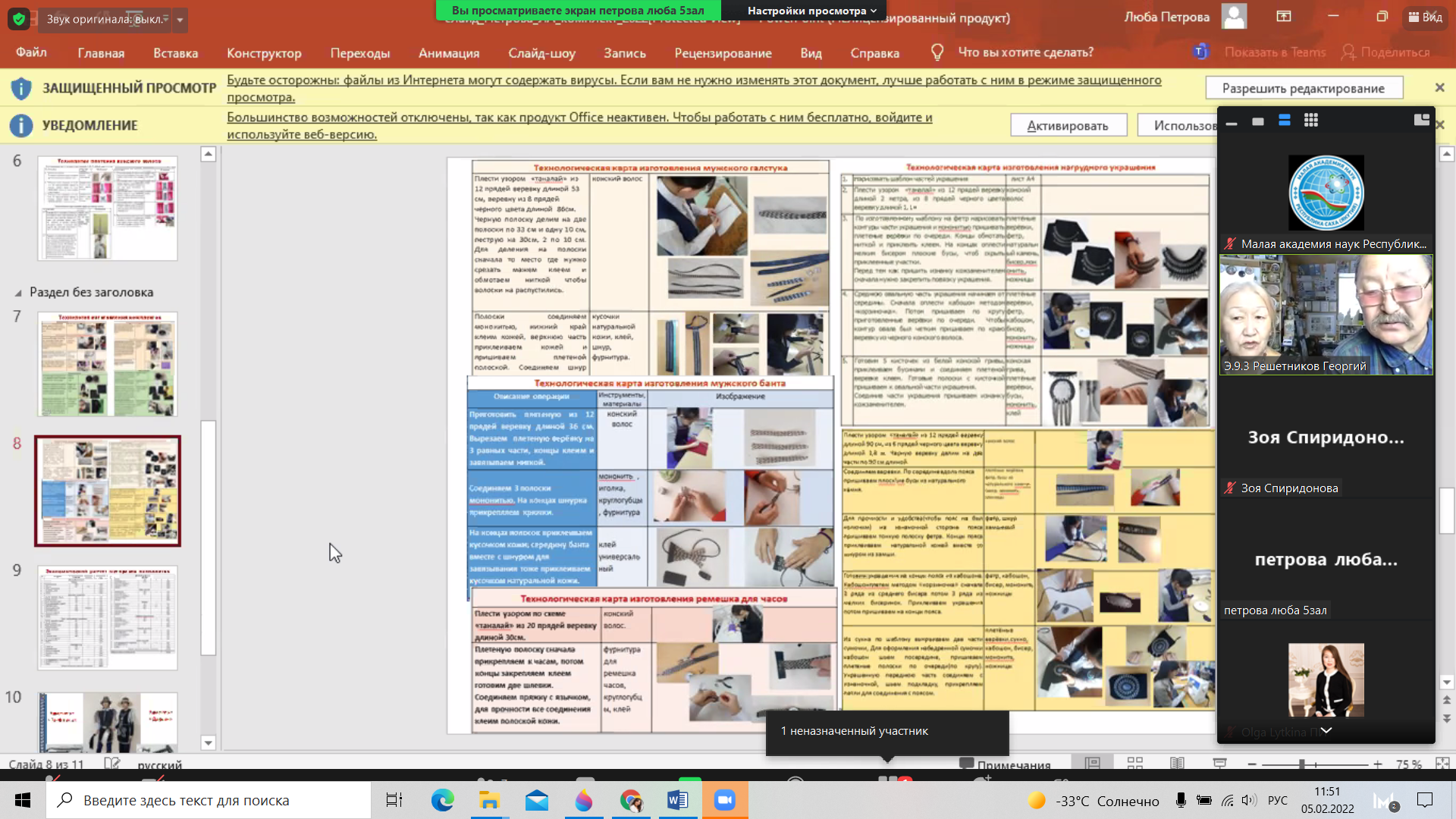Select the two-tile strip view in Zoom panel
Viewport: 1456px width, 819px height.
tap(1284, 121)
